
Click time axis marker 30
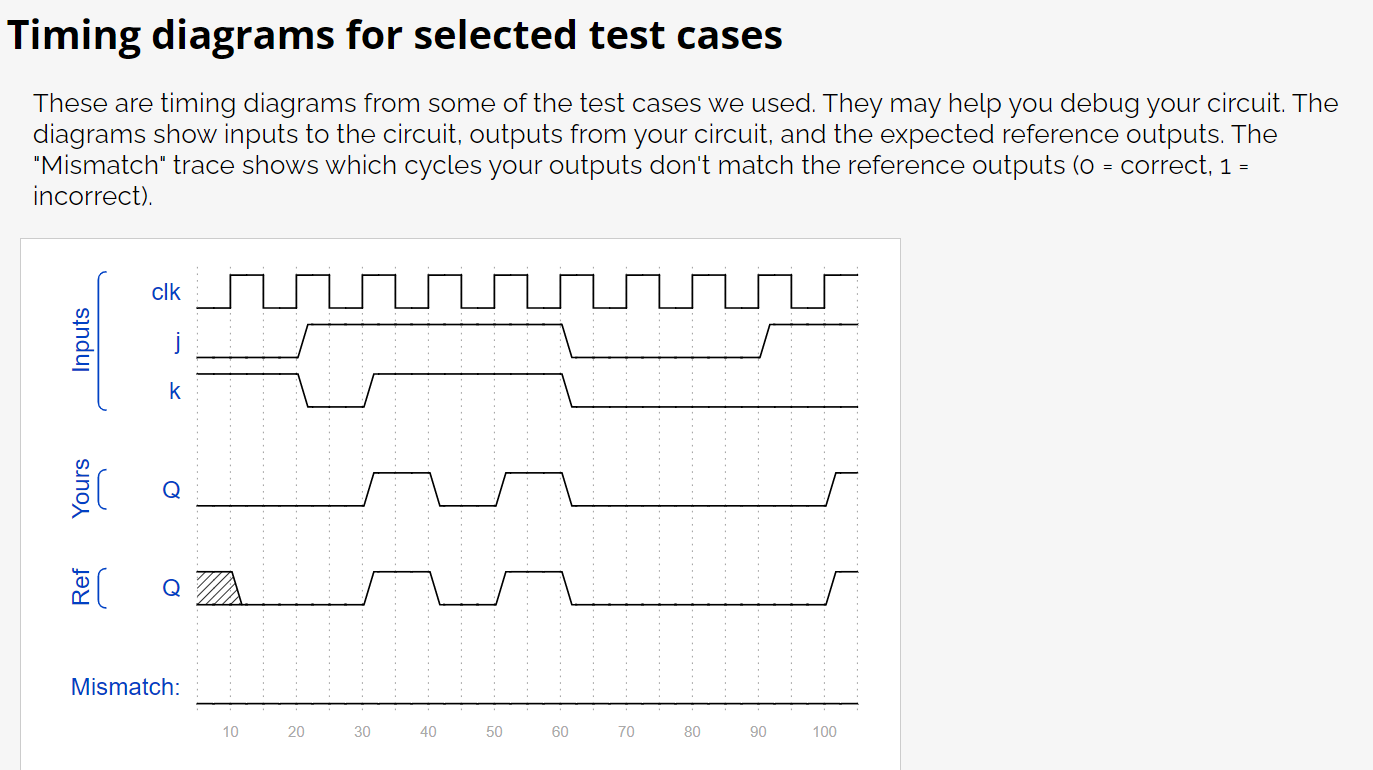coord(362,732)
